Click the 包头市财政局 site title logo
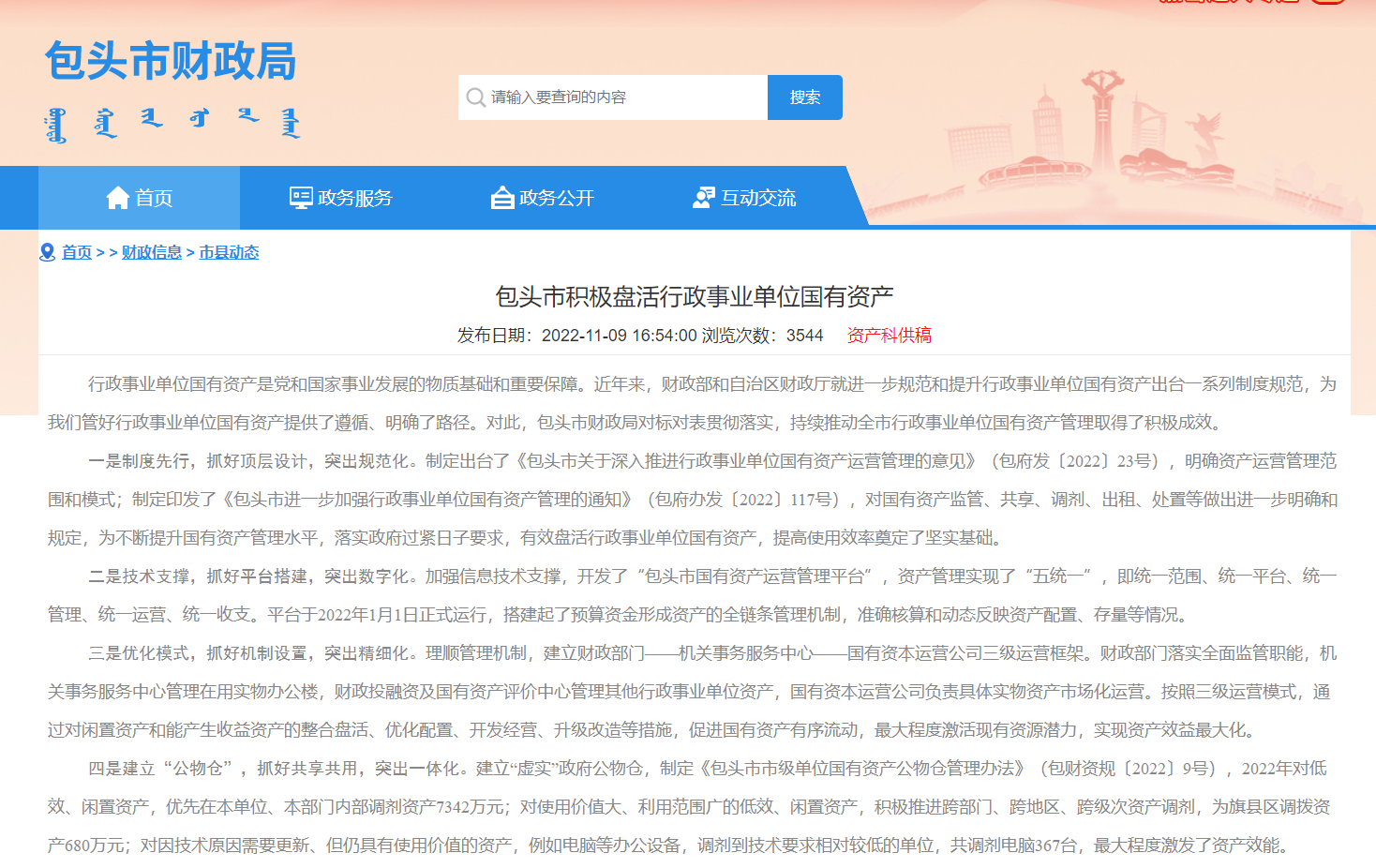 [x=171, y=62]
